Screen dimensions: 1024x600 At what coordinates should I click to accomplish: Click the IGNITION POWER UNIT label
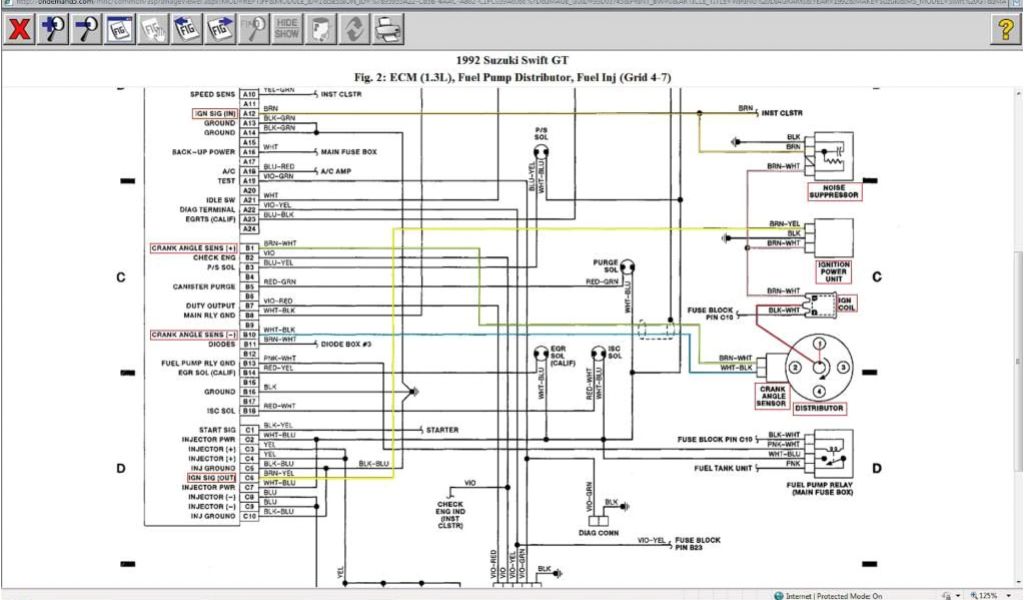[x=833, y=269]
